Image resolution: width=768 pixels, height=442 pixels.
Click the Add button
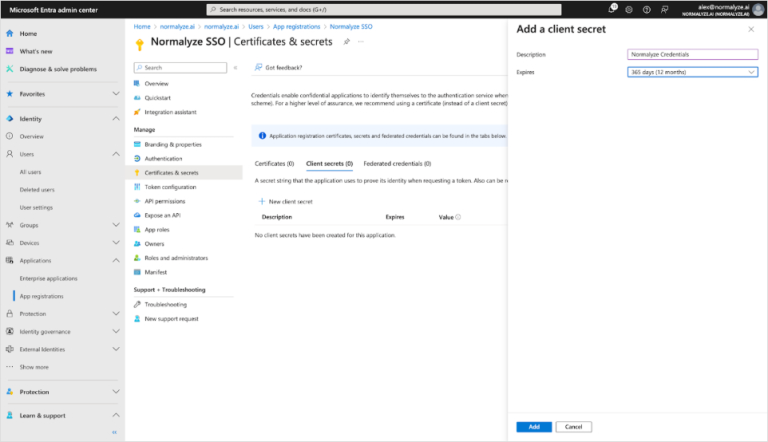(534, 427)
